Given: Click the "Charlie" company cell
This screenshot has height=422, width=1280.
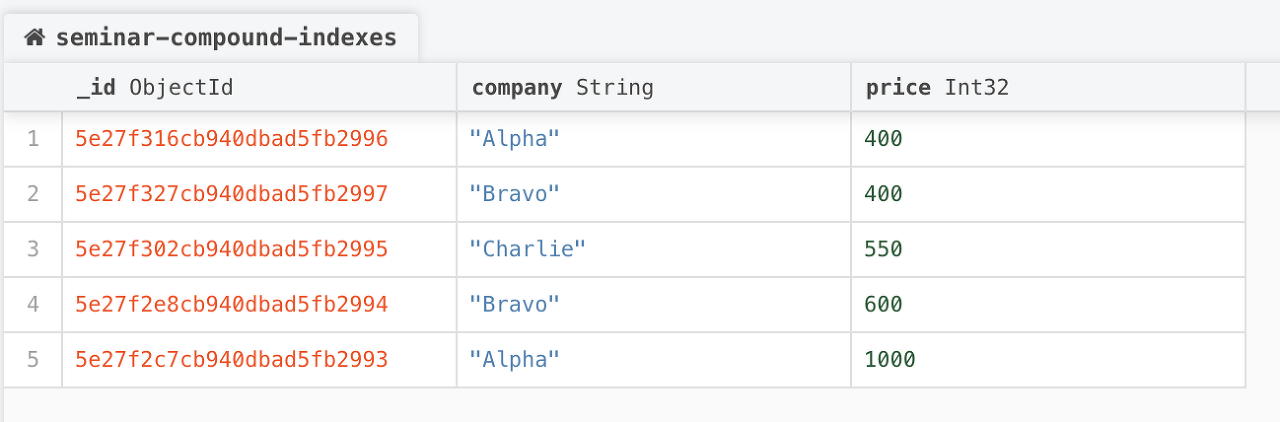Looking at the screenshot, I should click(x=527, y=249).
